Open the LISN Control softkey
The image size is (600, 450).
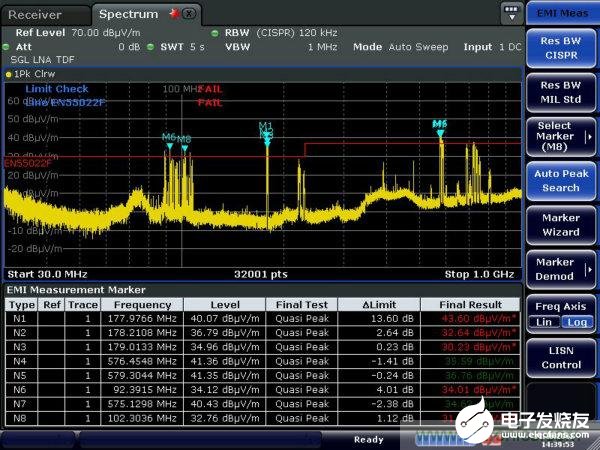tap(561, 357)
